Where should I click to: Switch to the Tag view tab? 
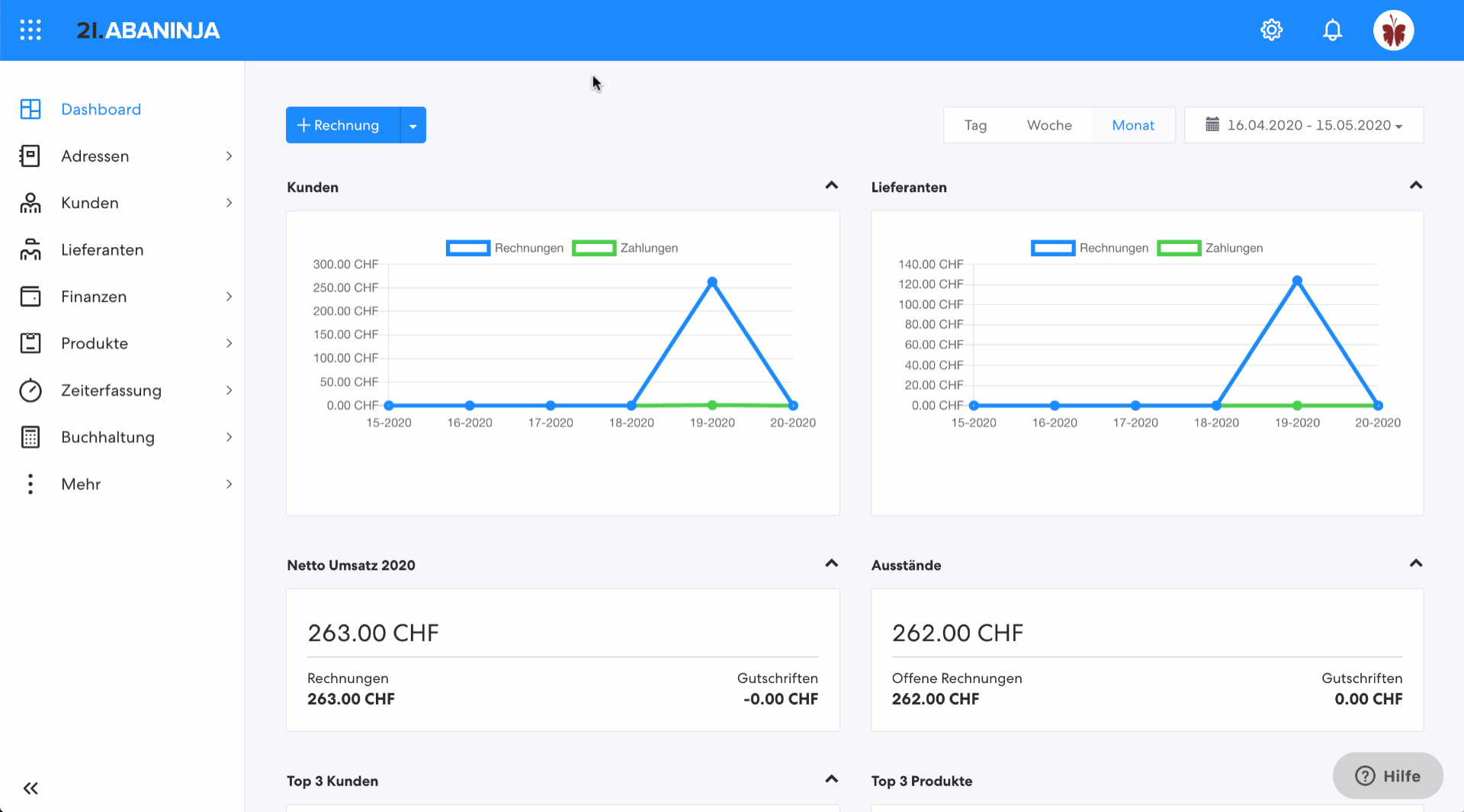(975, 125)
